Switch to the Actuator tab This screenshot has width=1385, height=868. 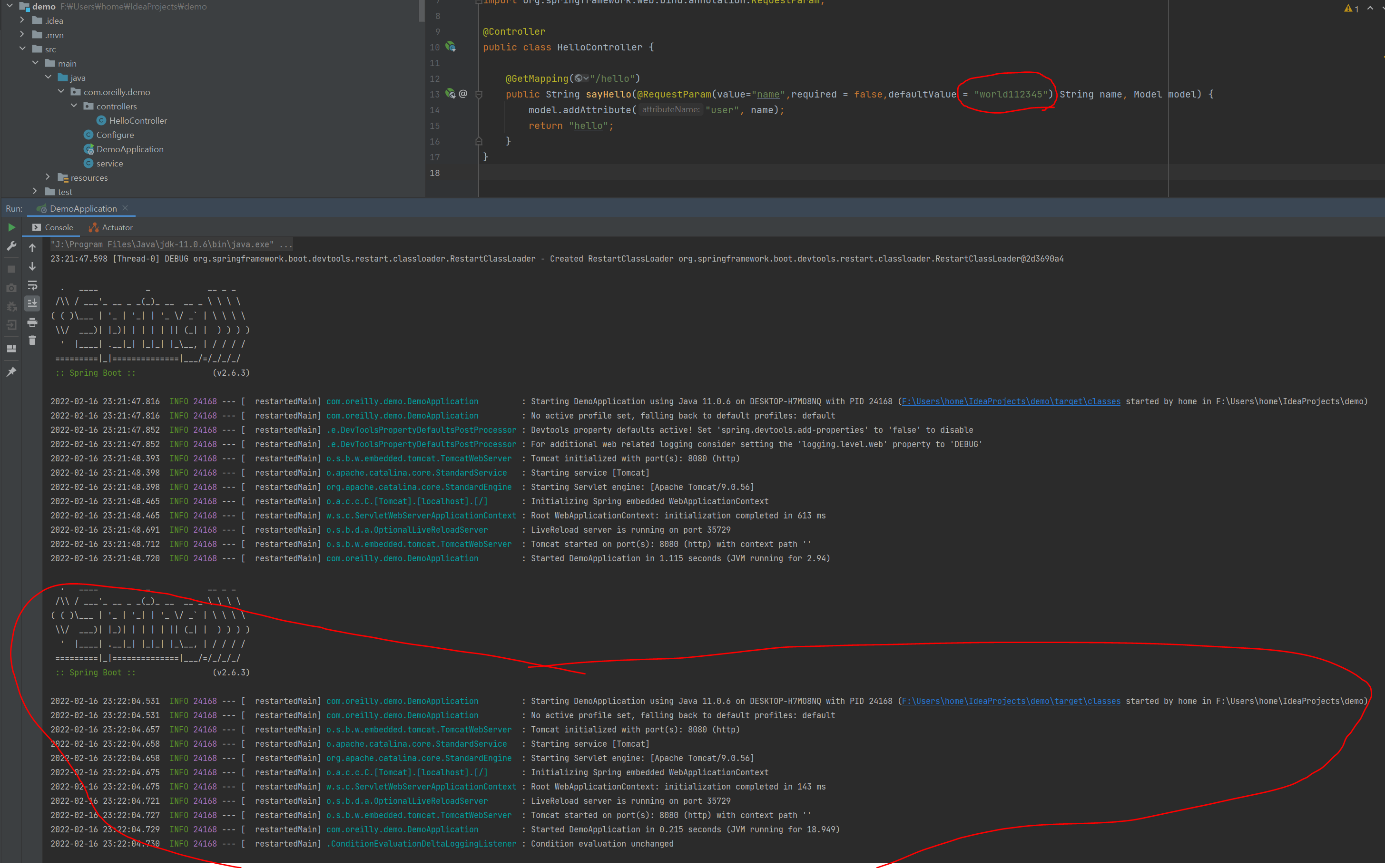coord(111,227)
